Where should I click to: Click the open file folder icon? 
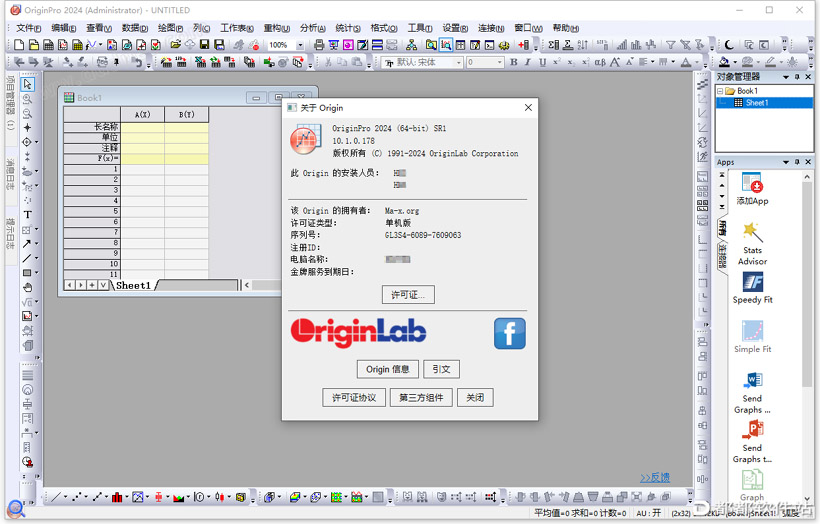(x=176, y=45)
